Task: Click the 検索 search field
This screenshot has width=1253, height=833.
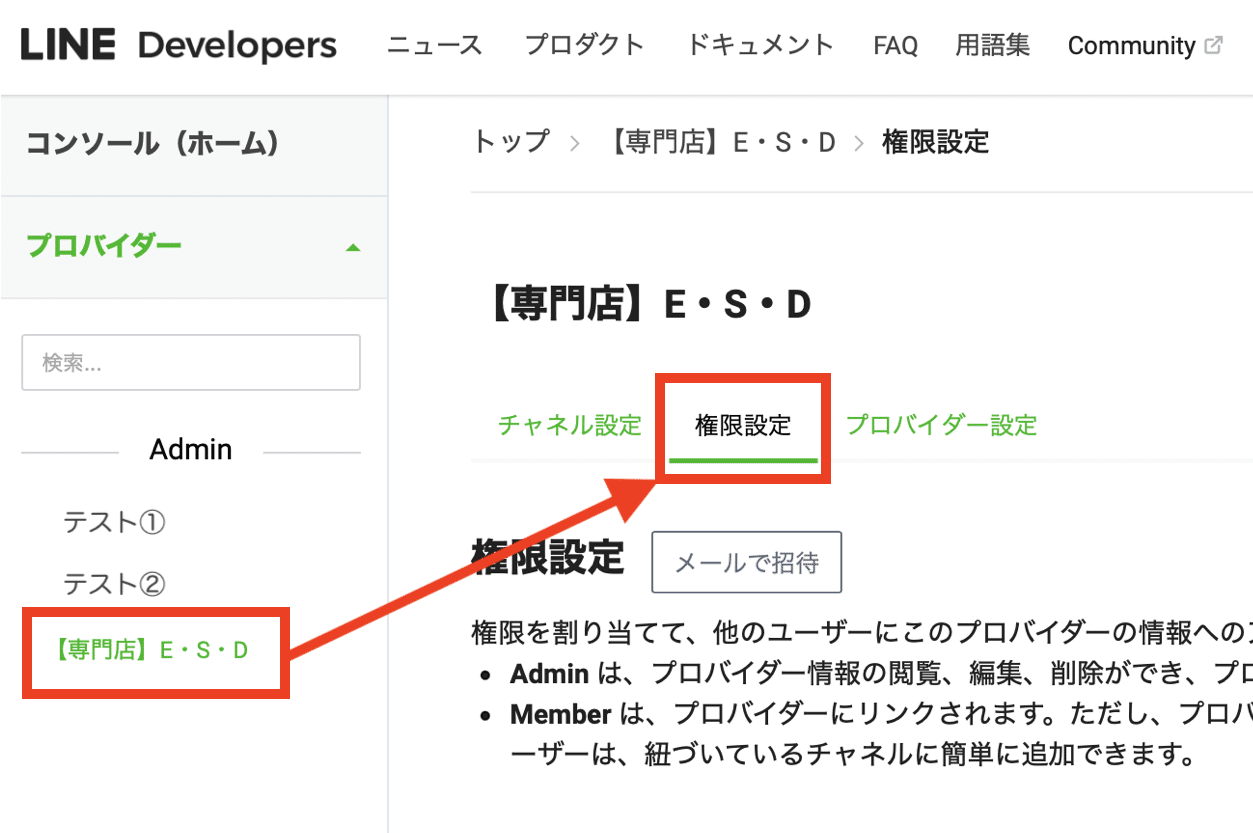Action: pyautogui.click(x=190, y=362)
